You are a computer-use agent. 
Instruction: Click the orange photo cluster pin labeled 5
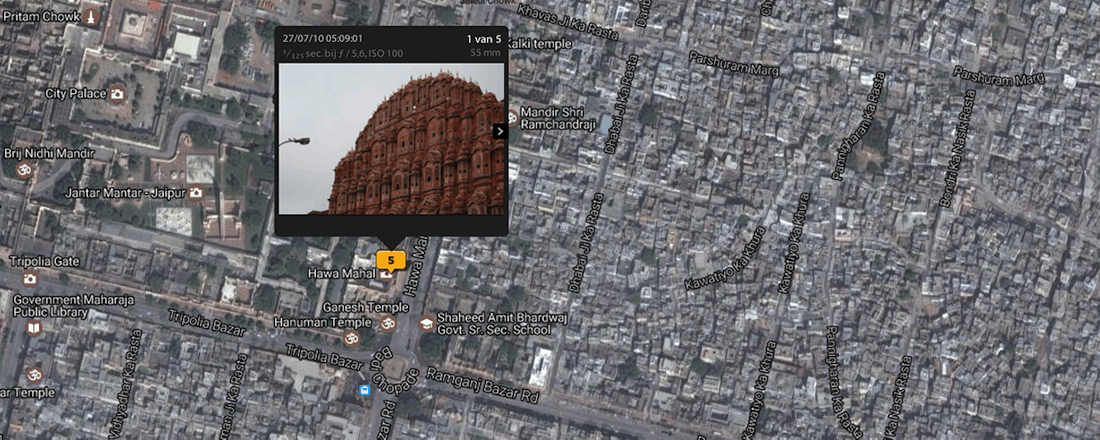(x=391, y=260)
